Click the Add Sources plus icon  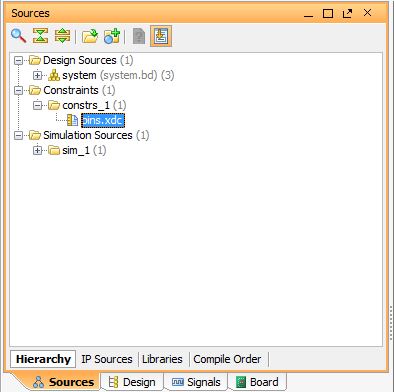click(x=112, y=36)
